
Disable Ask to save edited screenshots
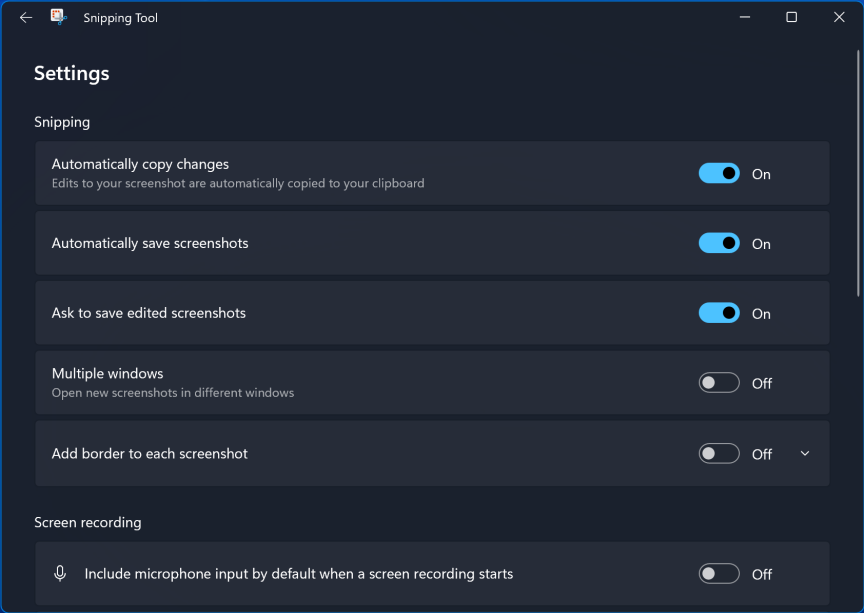718,313
